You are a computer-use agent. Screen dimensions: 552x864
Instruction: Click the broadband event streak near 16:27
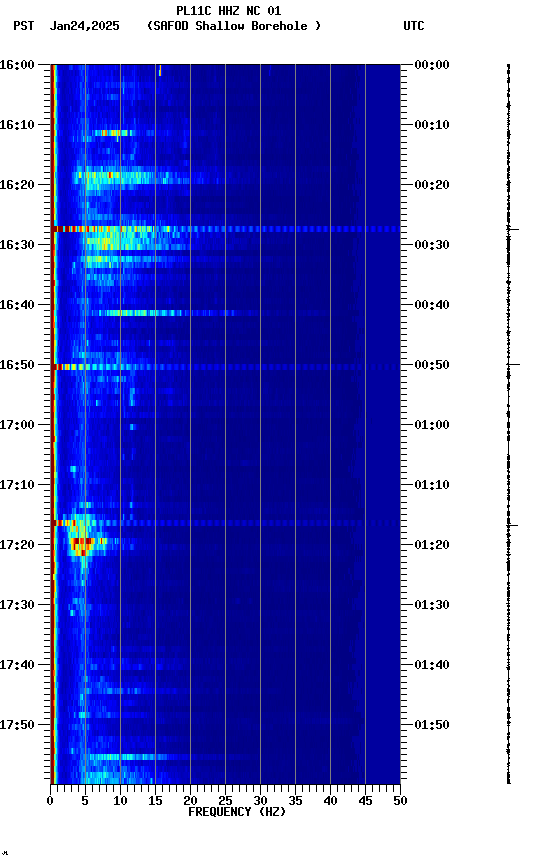click(225, 229)
